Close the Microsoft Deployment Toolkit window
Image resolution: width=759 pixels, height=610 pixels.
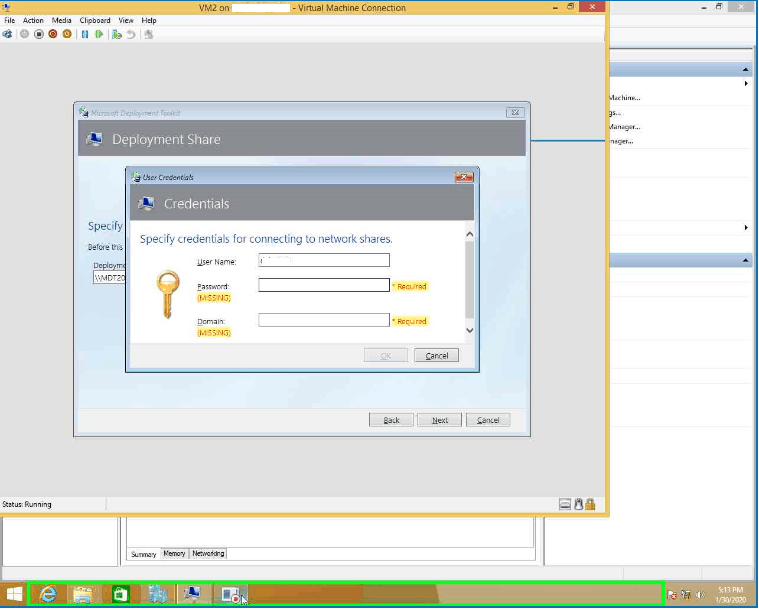coord(515,113)
